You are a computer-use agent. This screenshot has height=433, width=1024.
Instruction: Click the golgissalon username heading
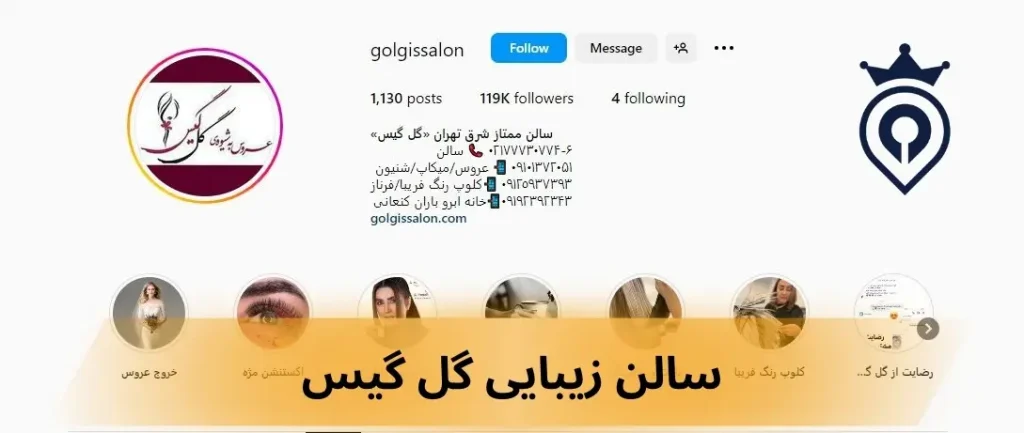[x=417, y=50]
